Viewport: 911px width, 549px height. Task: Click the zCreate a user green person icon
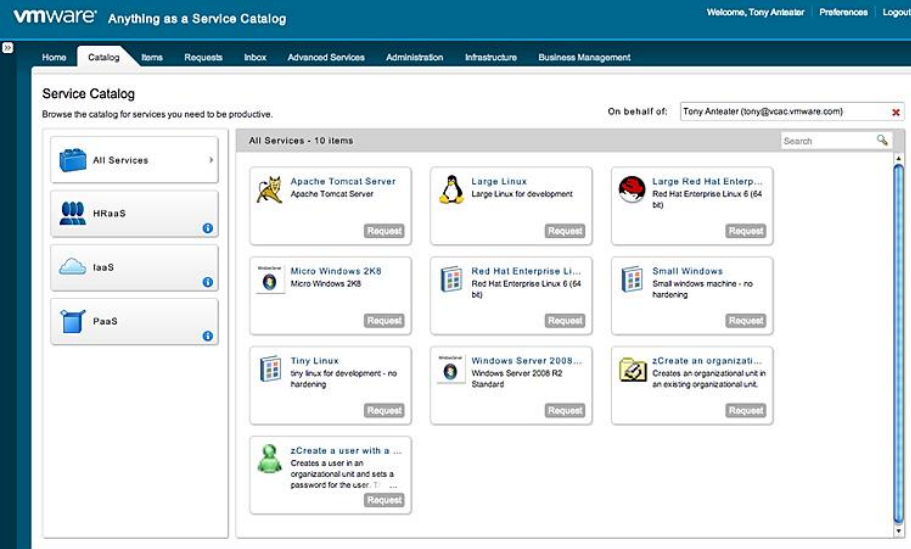coord(269,458)
